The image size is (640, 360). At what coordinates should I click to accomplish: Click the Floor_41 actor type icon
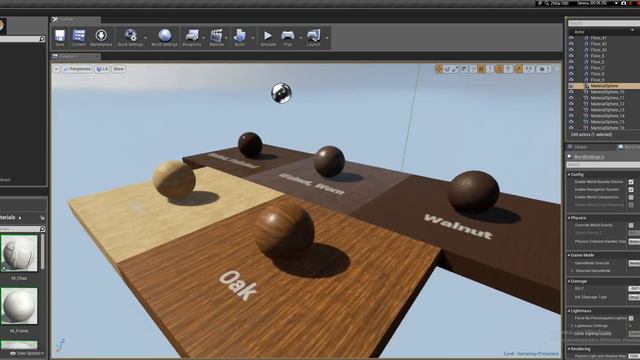coord(586,38)
